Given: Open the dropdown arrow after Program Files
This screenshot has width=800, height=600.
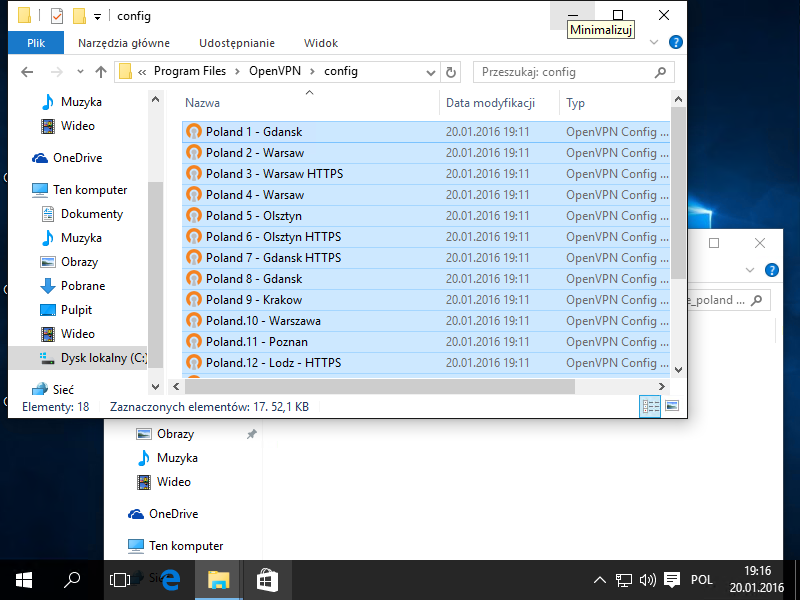Looking at the screenshot, I should (237, 72).
